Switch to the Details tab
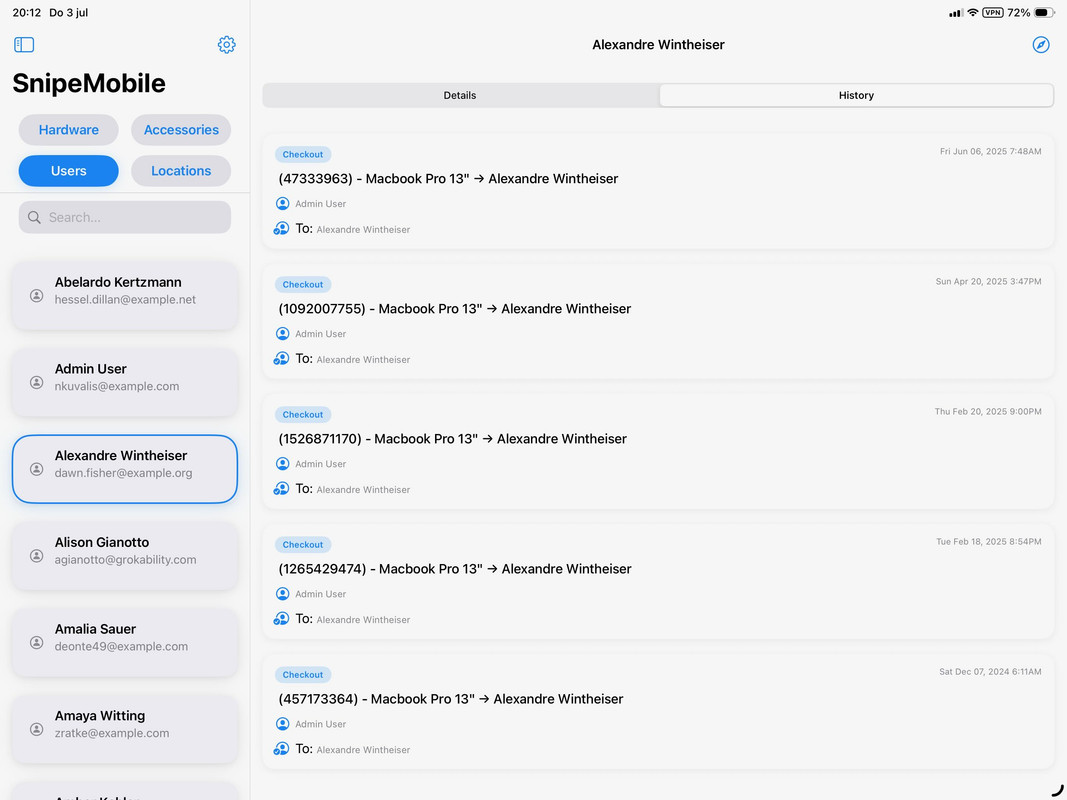The width and height of the screenshot is (1067, 800). click(x=460, y=95)
